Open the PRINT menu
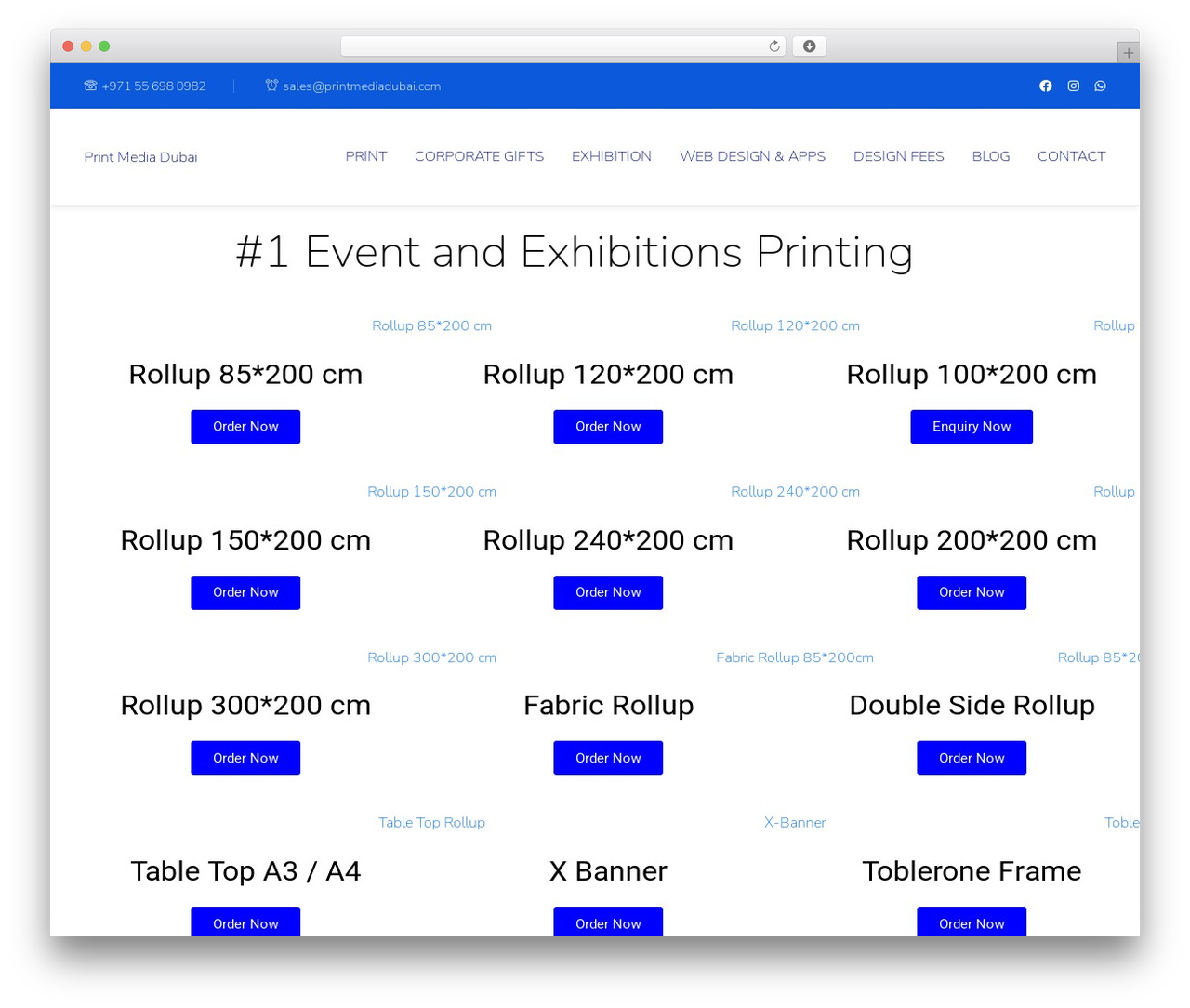Screen dimensions: 1190x1008 [x=366, y=156]
